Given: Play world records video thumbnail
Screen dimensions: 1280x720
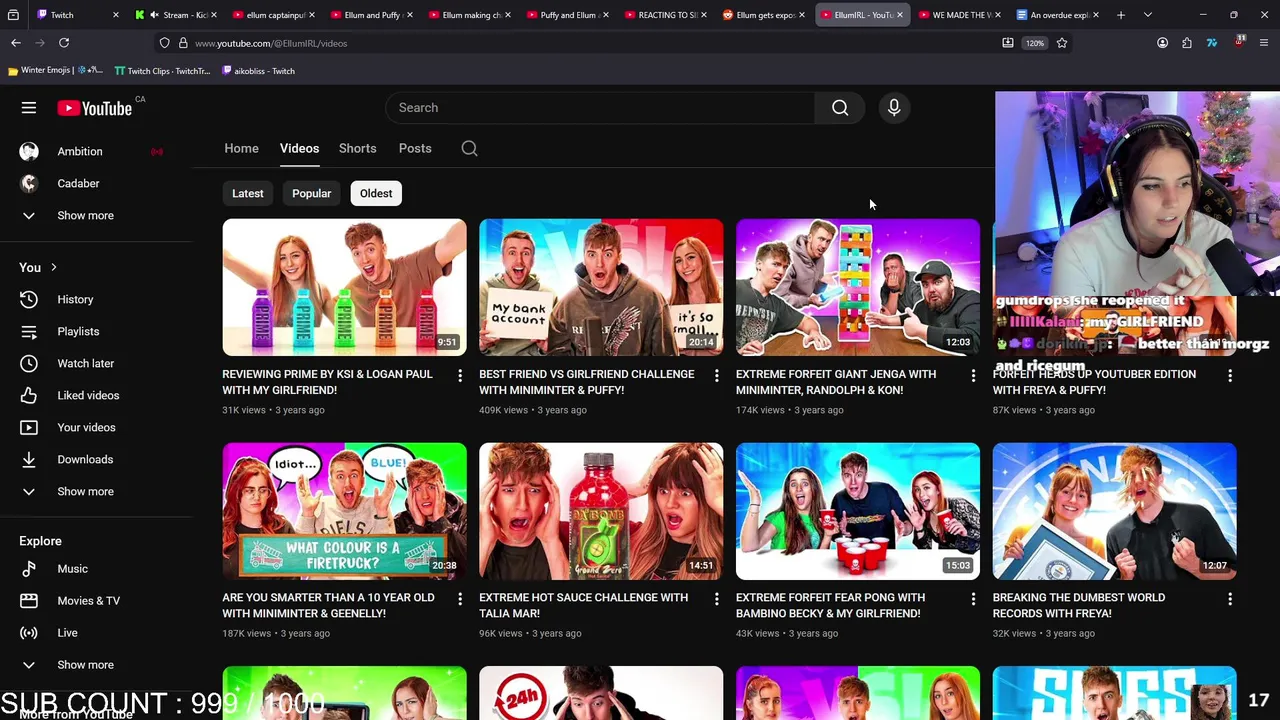Looking at the screenshot, I should (1115, 511).
